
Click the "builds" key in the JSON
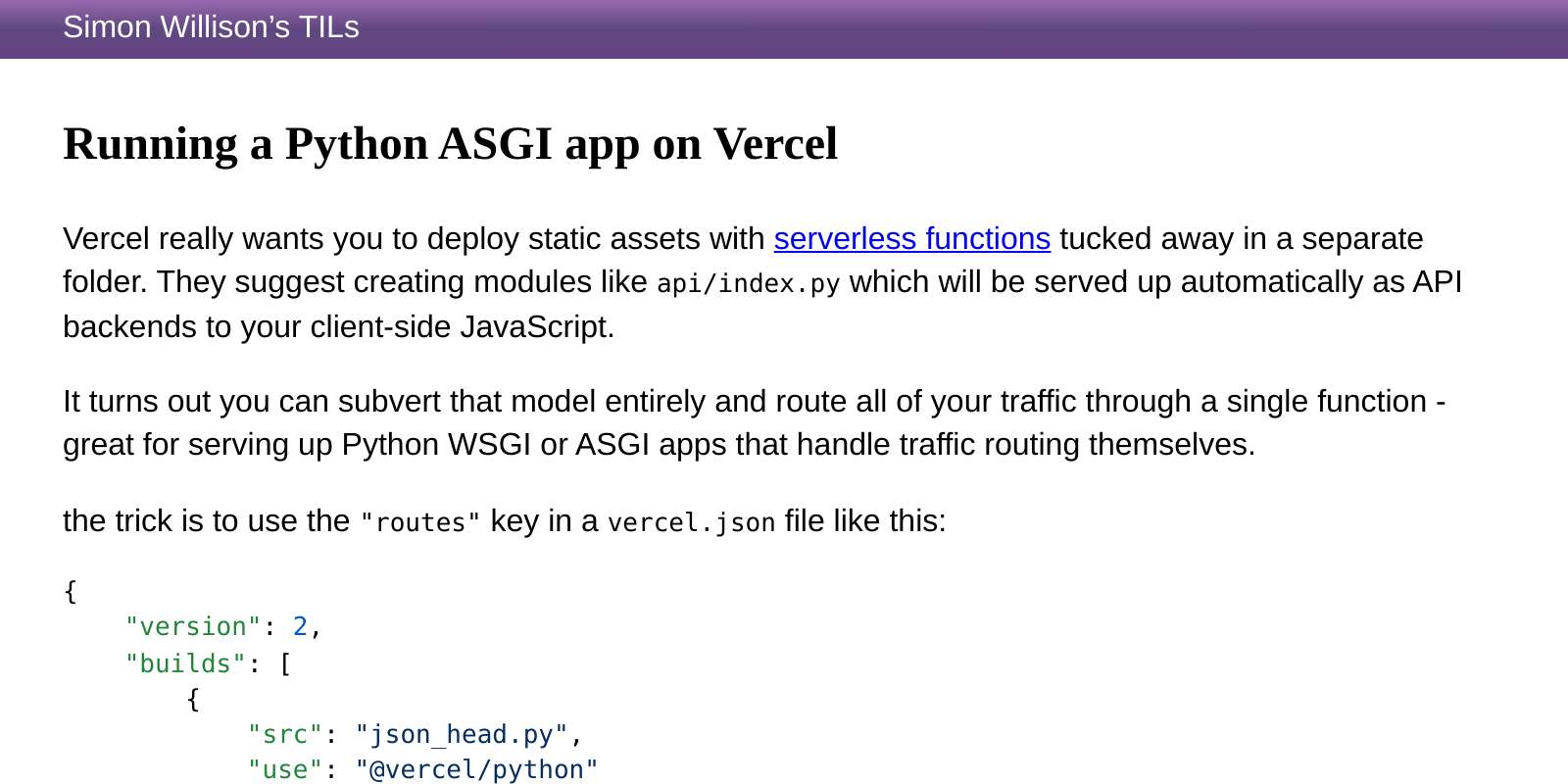click(185, 663)
